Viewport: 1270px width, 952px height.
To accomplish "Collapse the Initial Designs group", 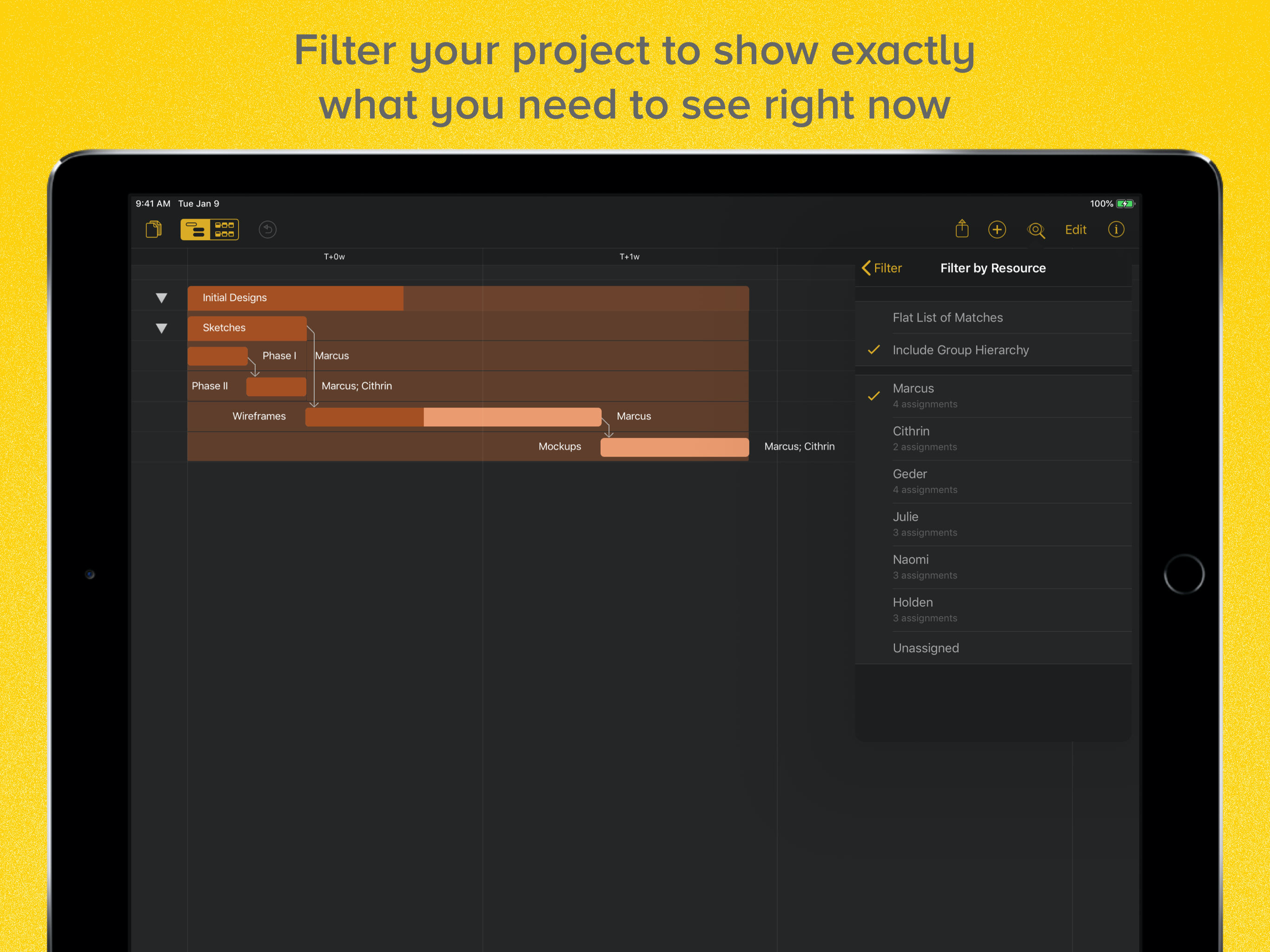I will (161, 298).
